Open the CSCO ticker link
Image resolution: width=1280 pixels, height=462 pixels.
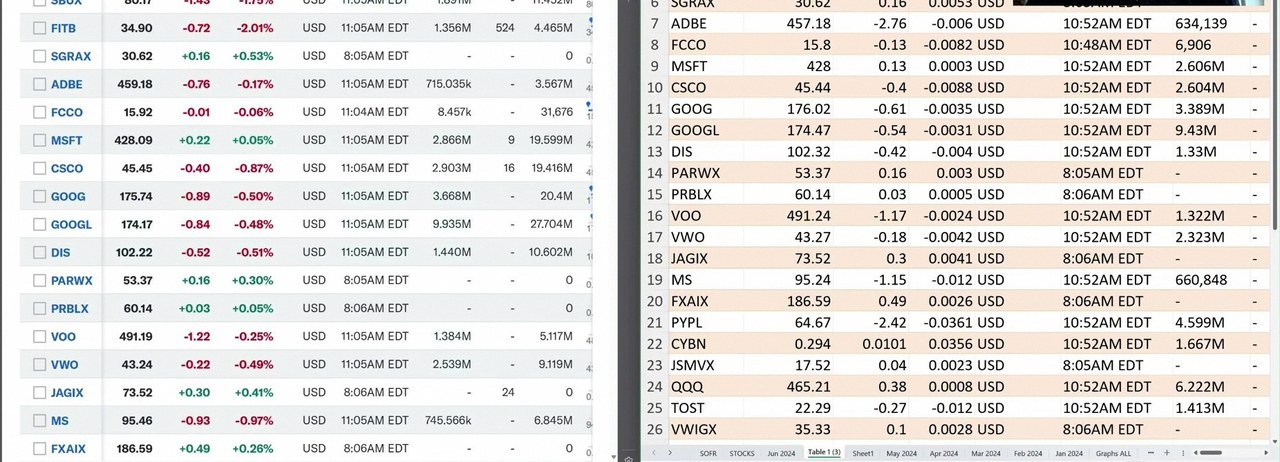tap(67, 169)
